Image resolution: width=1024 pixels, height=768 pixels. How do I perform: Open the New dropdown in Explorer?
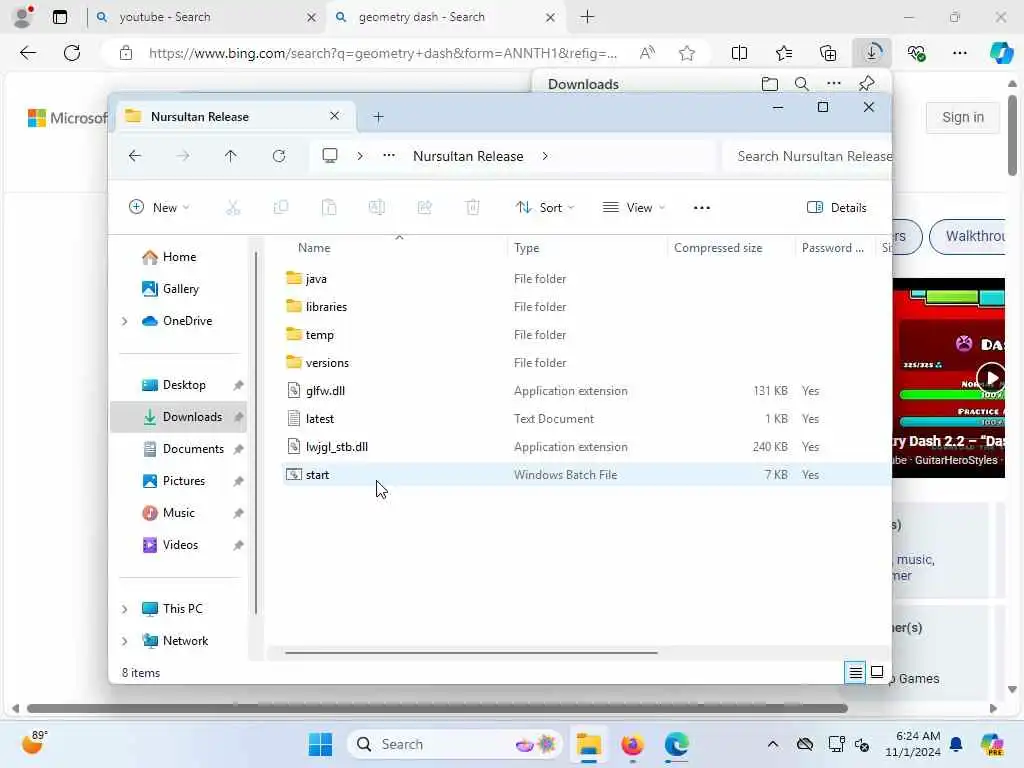pyautogui.click(x=159, y=208)
